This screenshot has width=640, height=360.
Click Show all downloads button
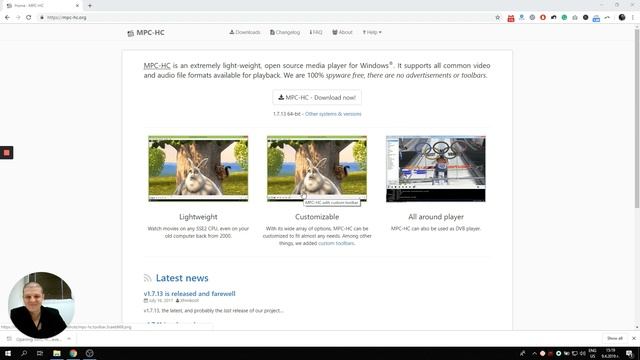pyautogui.click(x=615, y=338)
